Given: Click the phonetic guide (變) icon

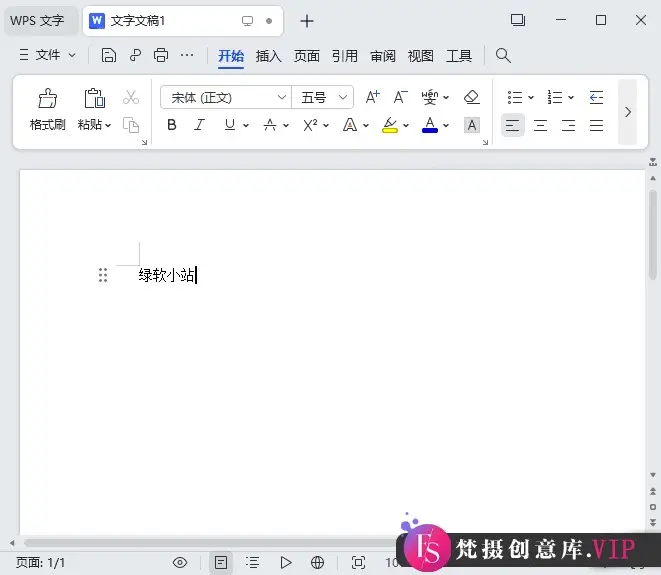Looking at the screenshot, I should coord(430,97).
